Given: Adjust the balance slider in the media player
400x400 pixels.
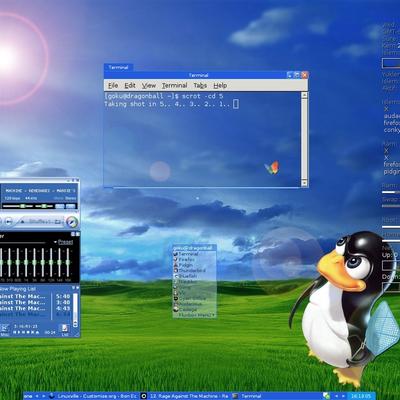Looking at the screenshot, I should pos(44,206).
